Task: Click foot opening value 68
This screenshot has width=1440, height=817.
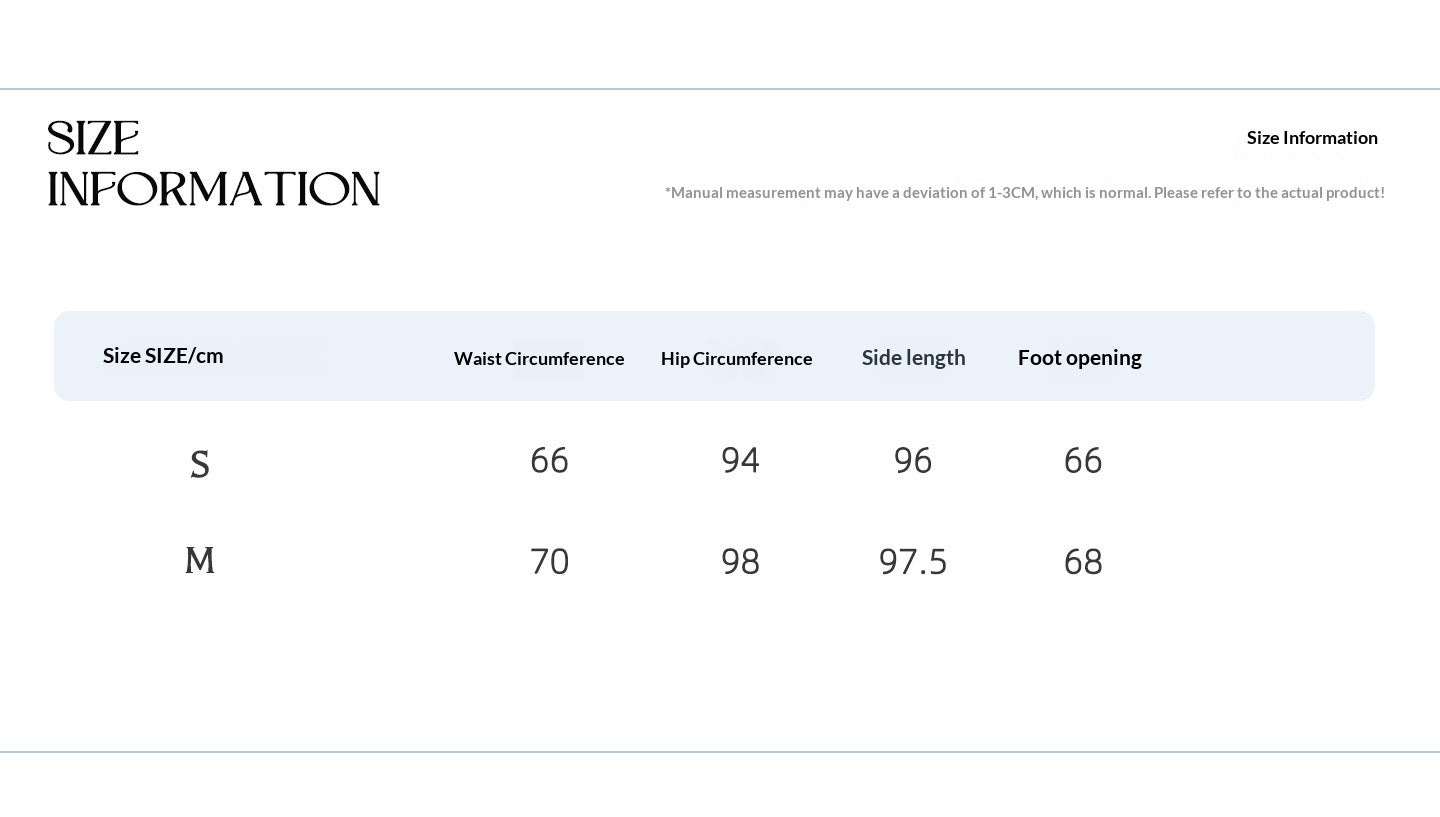Action: (x=1083, y=562)
